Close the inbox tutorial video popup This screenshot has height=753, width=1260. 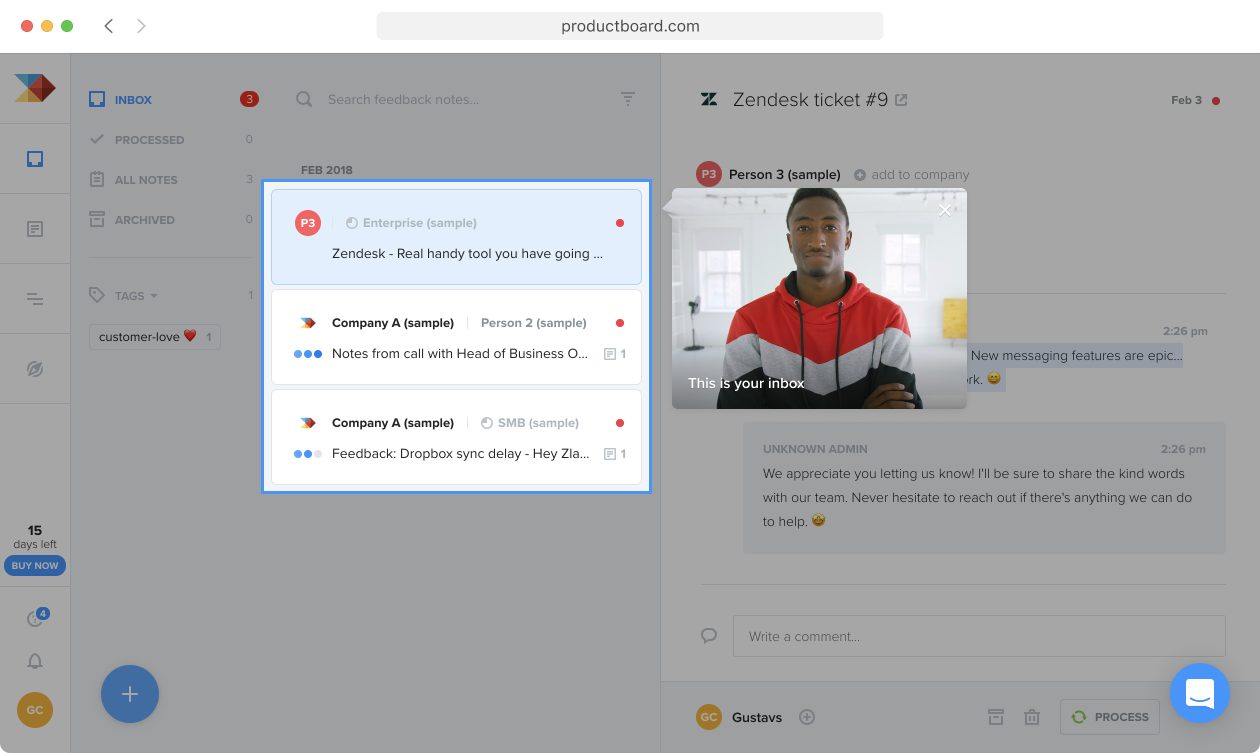click(x=945, y=210)
